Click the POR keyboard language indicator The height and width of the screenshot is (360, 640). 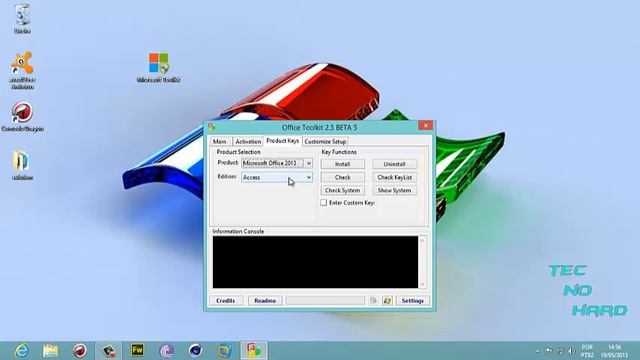pos(587,351)
